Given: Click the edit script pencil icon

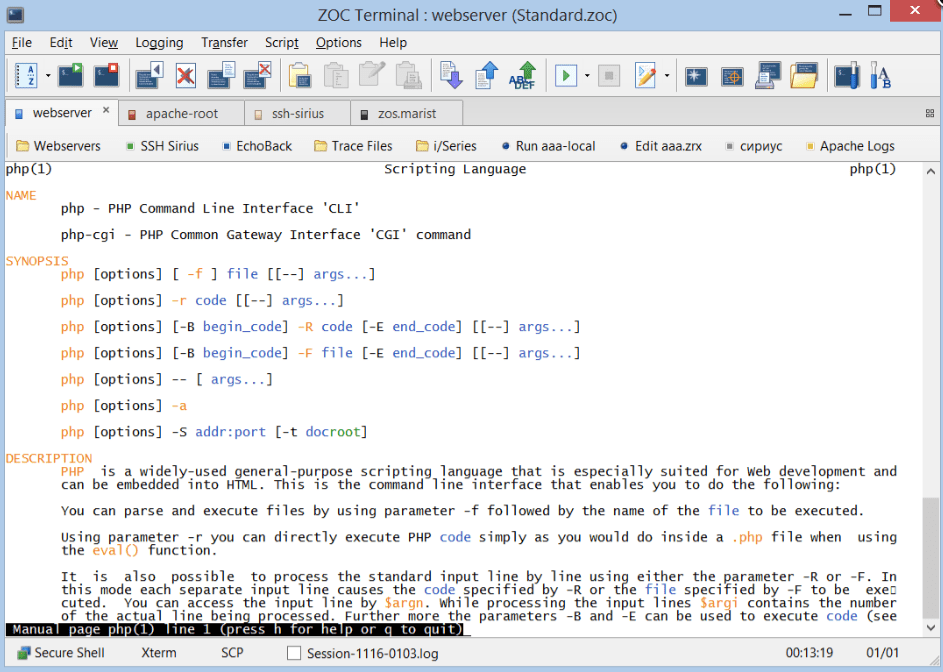Looking at the screenshot, I should click(x=645, y=76).
